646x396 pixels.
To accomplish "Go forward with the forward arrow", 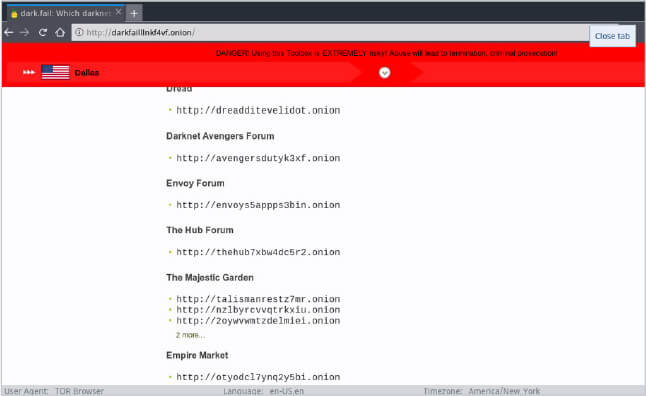I will coord(25,33).
